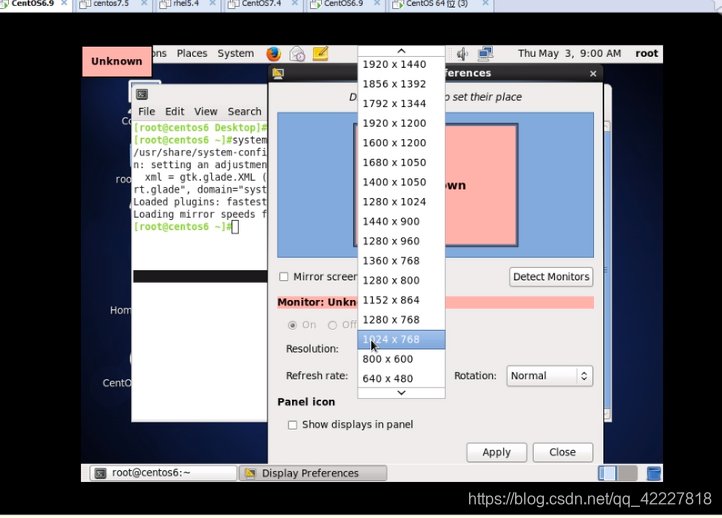The image size is (722, 518).
Task: Open the root user menu
Action: (646, 53)
